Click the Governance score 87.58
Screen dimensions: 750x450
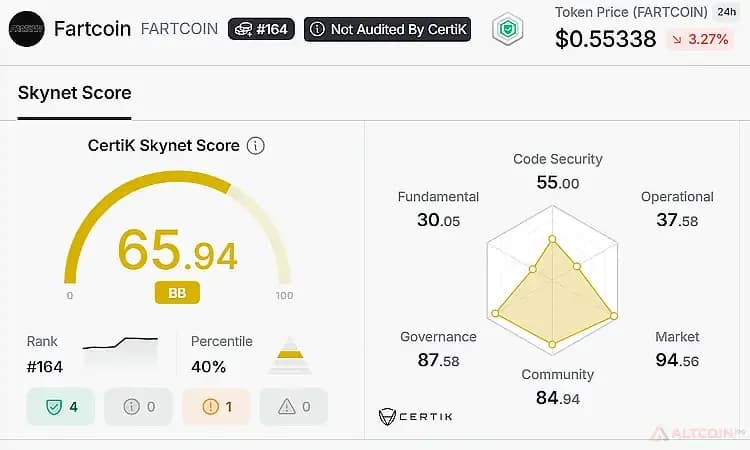tap(438, 360)
